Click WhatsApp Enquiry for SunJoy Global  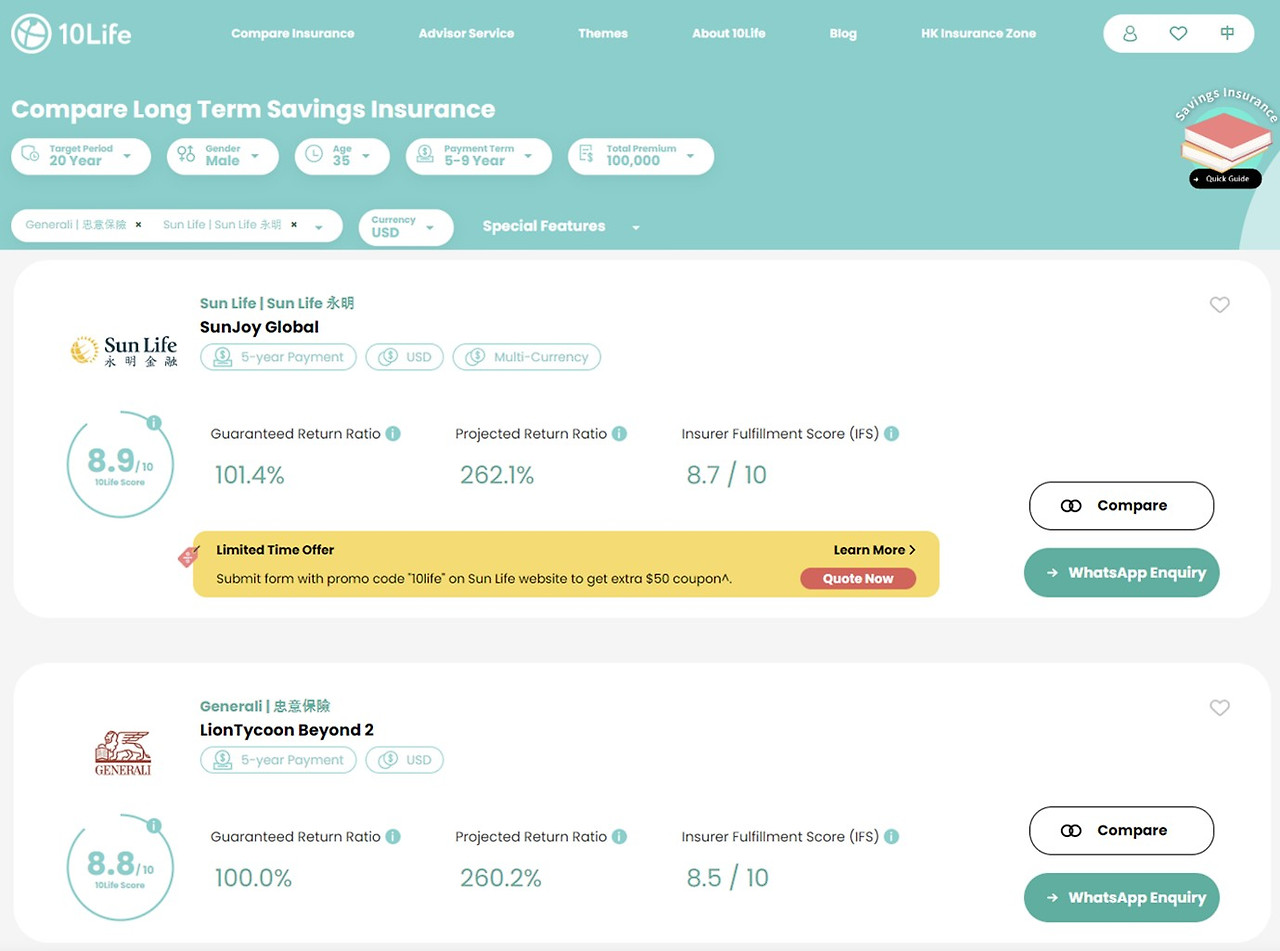(x=1122, y=573)
